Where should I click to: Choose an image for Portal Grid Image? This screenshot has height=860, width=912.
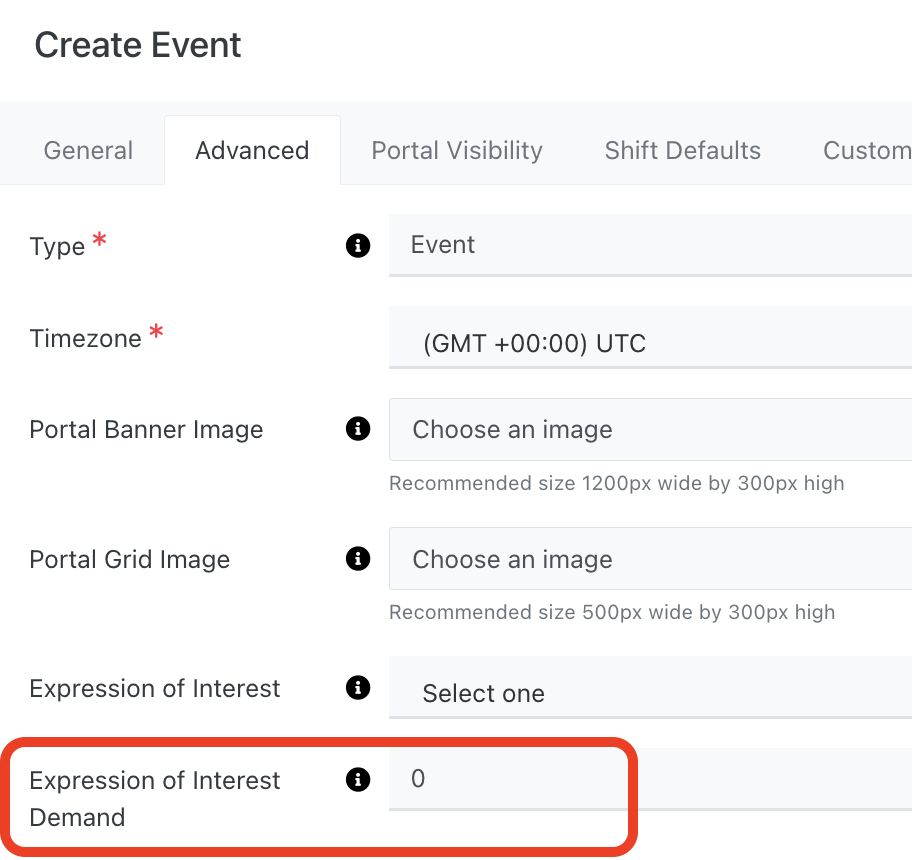[x=650, y=560]
